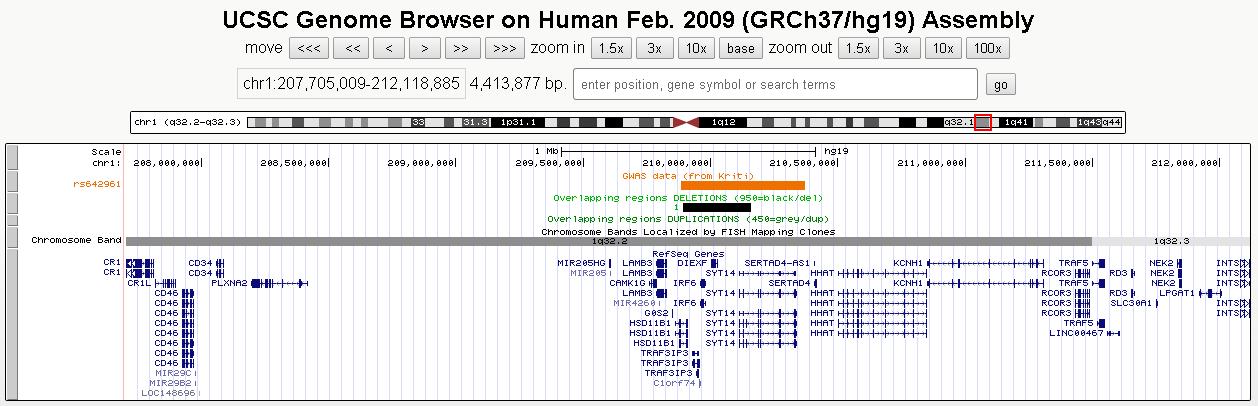Zoom in 10x using the zoom in button
The height and width of the screenshot is (406, 1258).
[695, 48]
